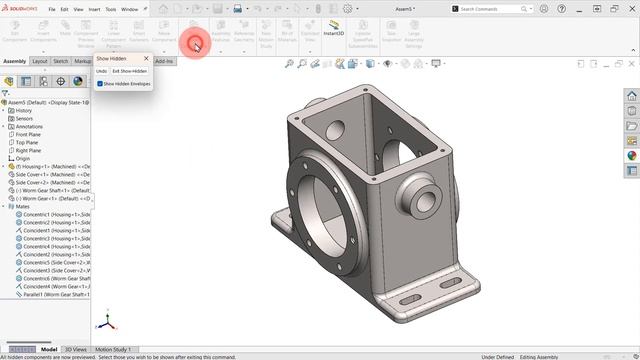This screenshot has width=640, height=360.
Task: Select the Parallel1 mate
Action: tap(53, 294)
